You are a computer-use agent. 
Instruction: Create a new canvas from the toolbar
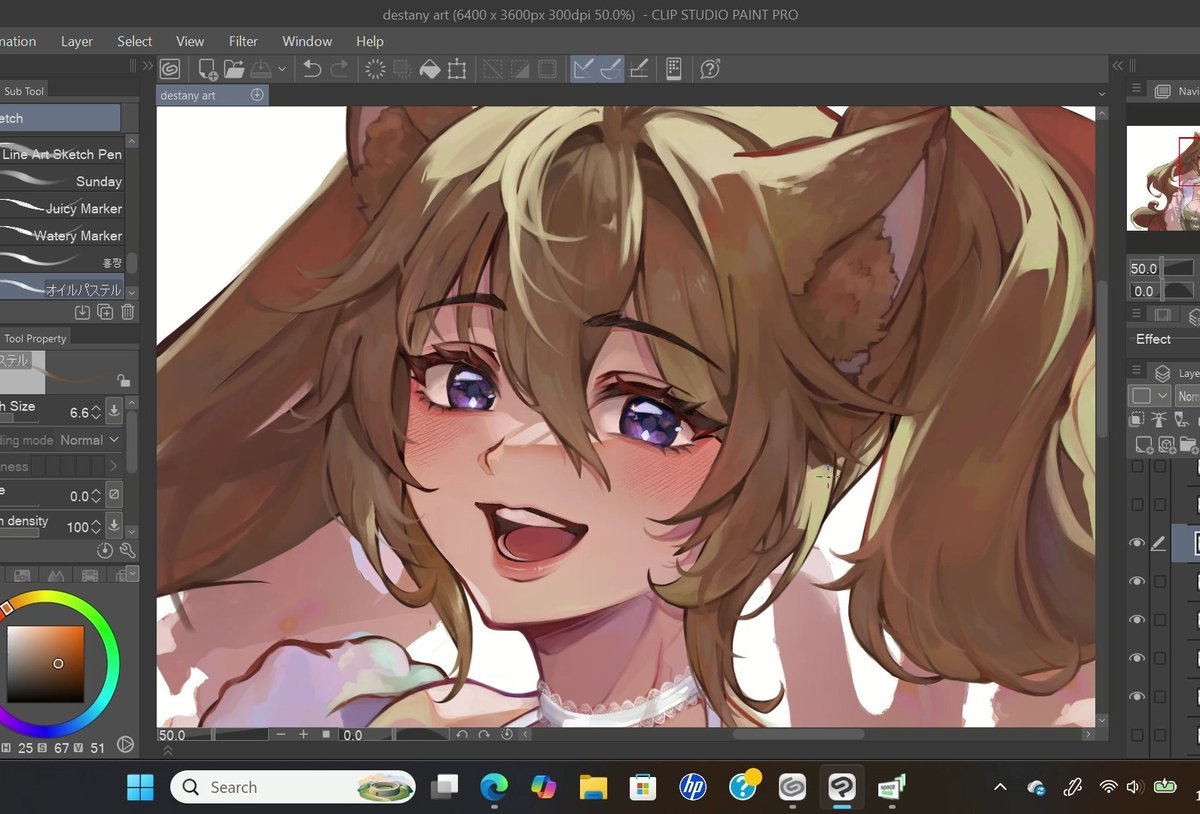pyautogui.click(x=207, y=69)
